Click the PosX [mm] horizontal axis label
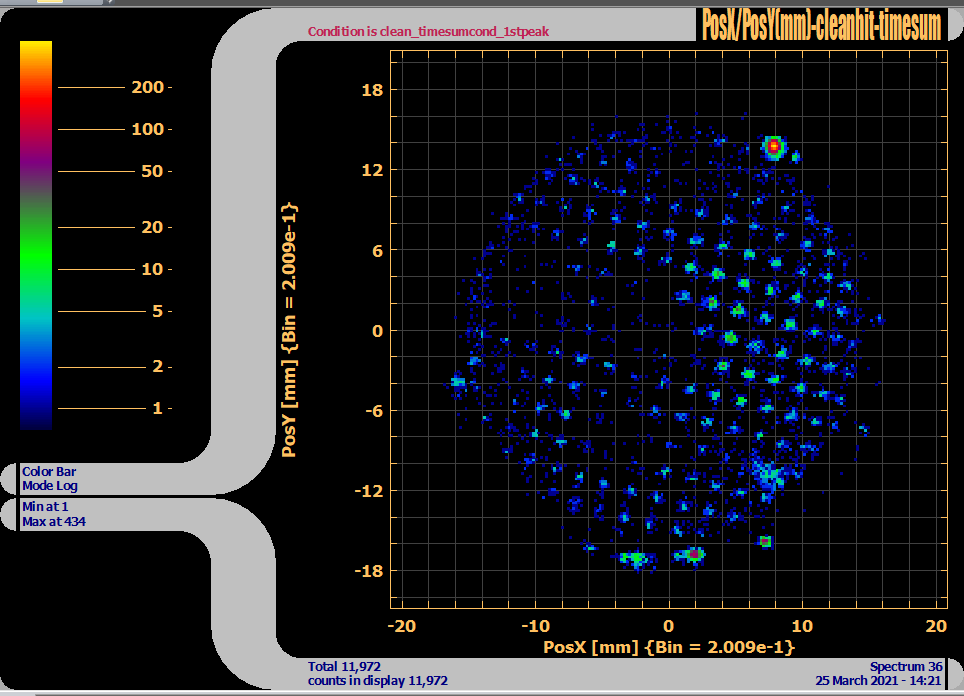 [x=668, y=648]
